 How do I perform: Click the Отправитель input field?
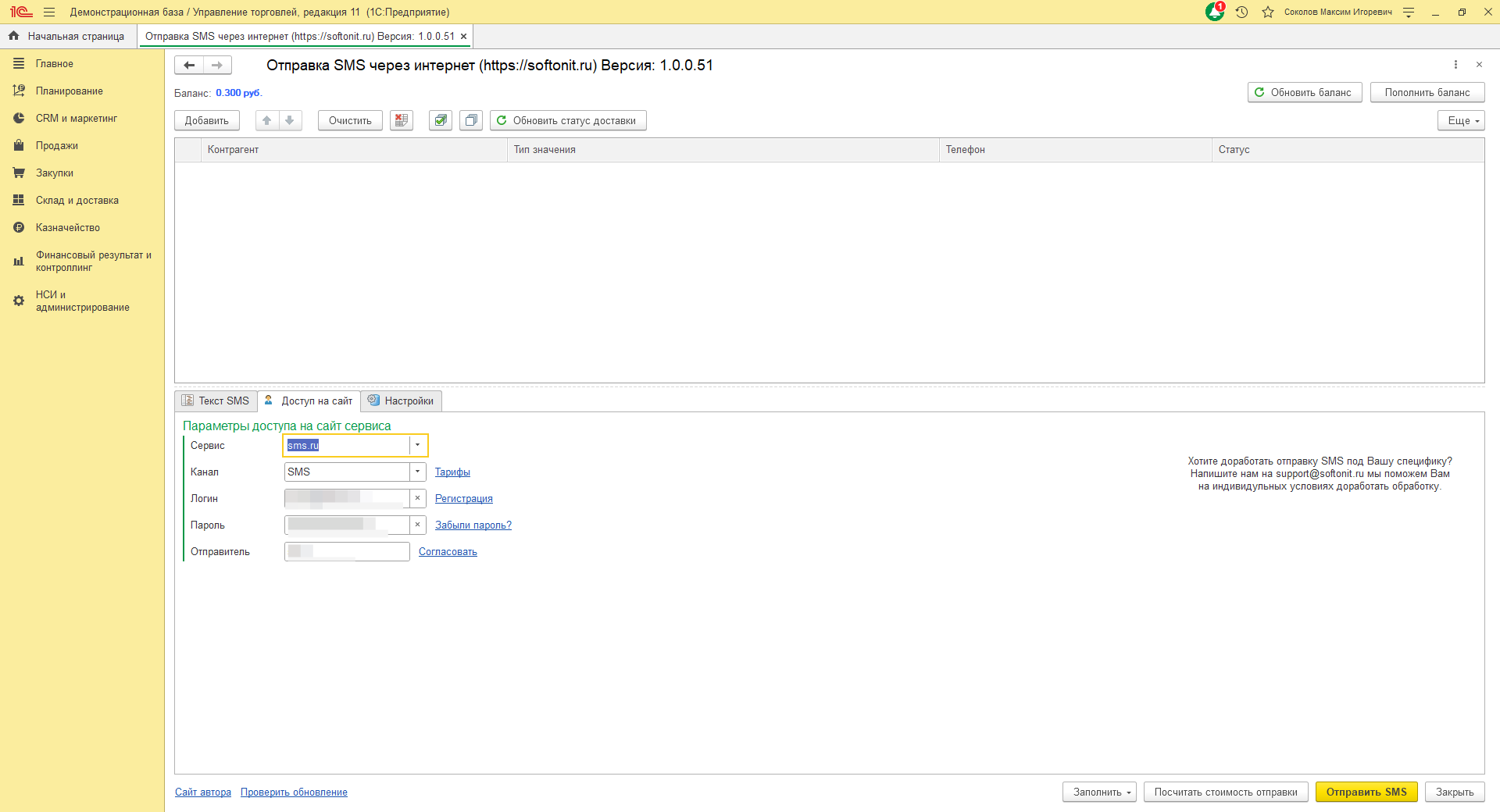tap(347, 551)
